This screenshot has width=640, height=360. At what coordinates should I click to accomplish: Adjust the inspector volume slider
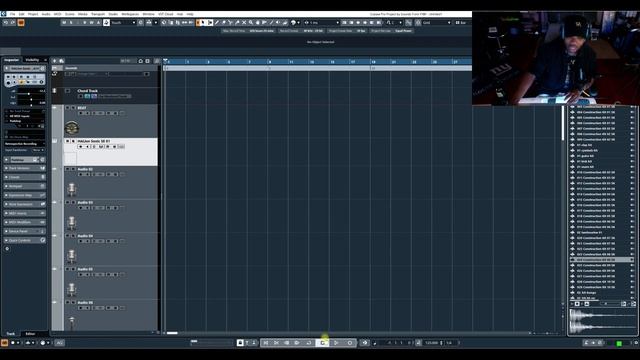pos(31,93)
